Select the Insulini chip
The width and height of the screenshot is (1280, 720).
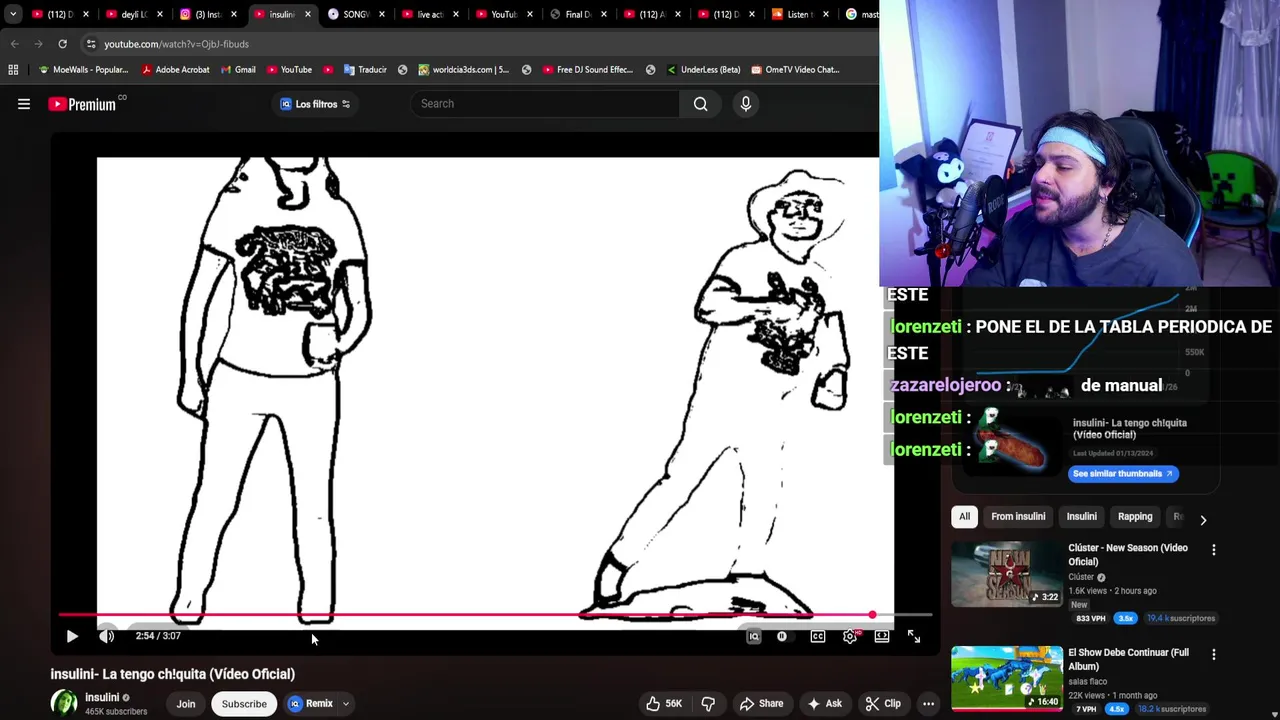tap(1081, 517)
